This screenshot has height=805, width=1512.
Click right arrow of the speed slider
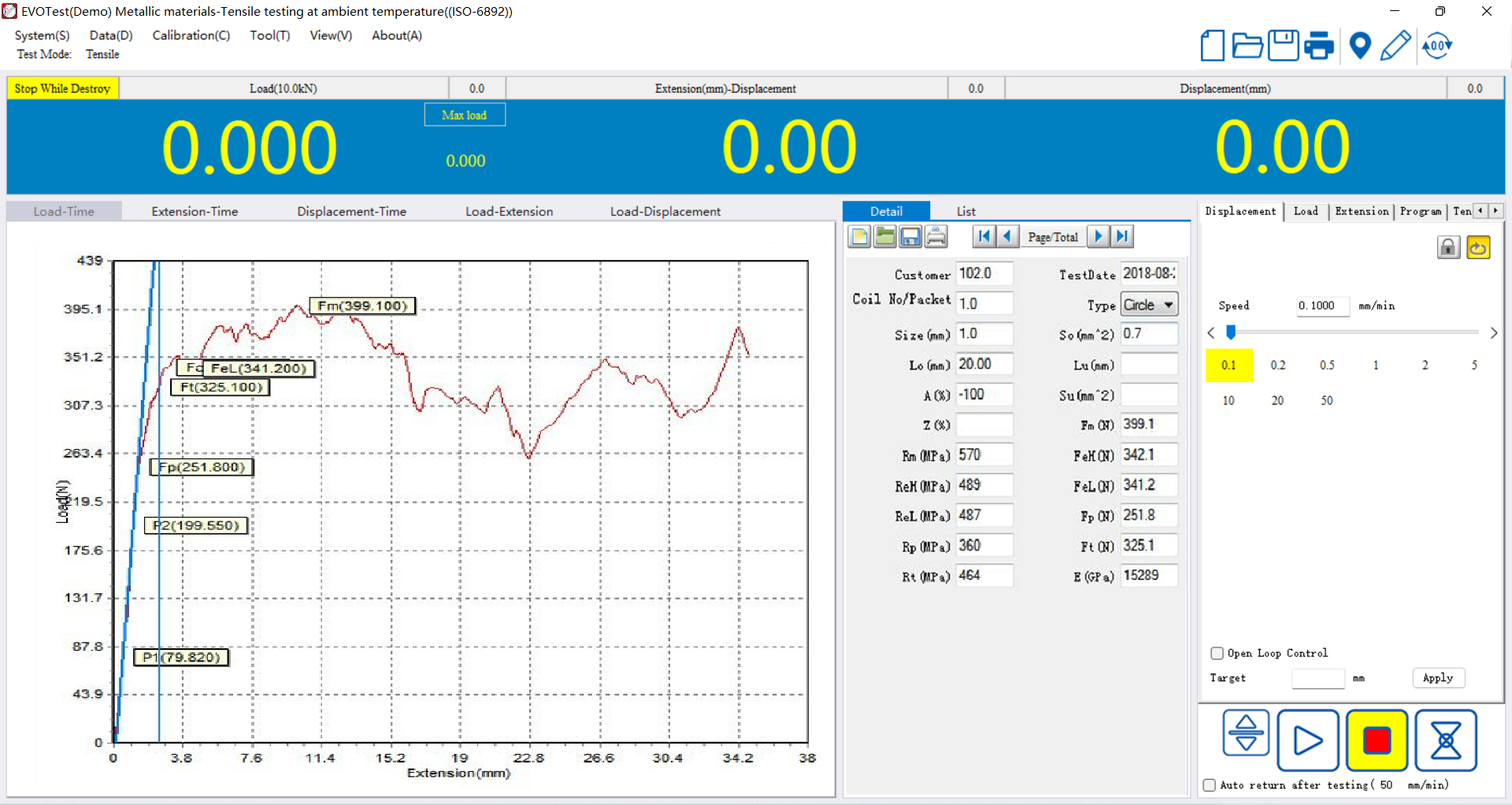point(1494,333)
